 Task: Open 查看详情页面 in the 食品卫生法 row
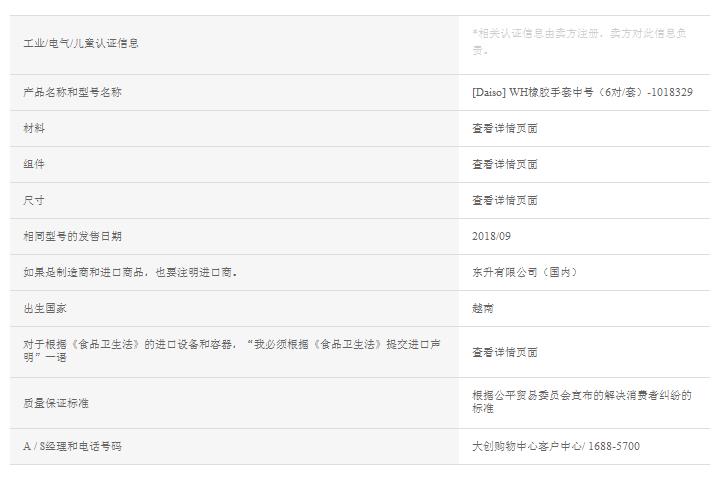click(505, 352)
